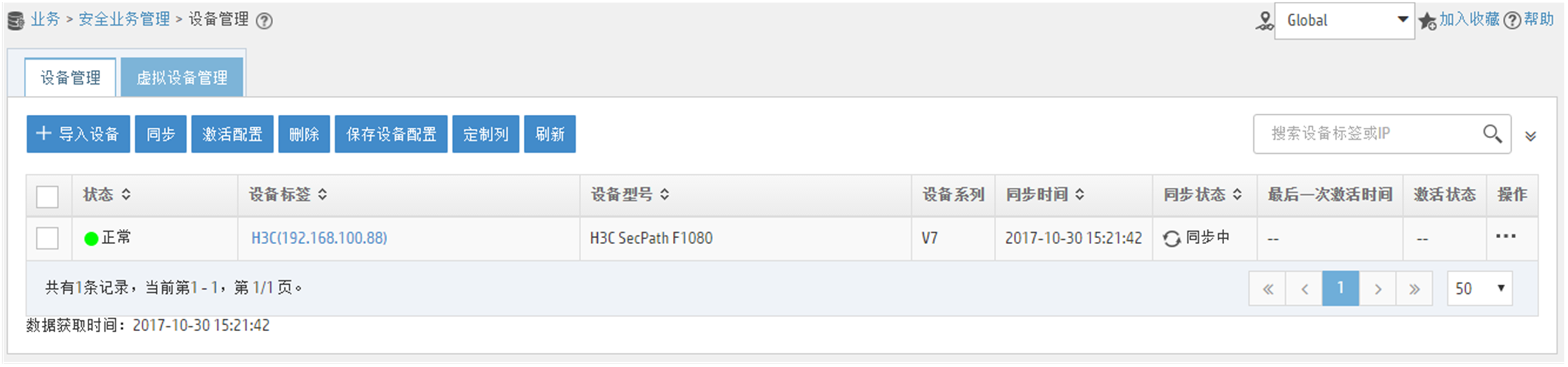
Task: Open the 50 per page dropdown
Action: point(1479,288)
